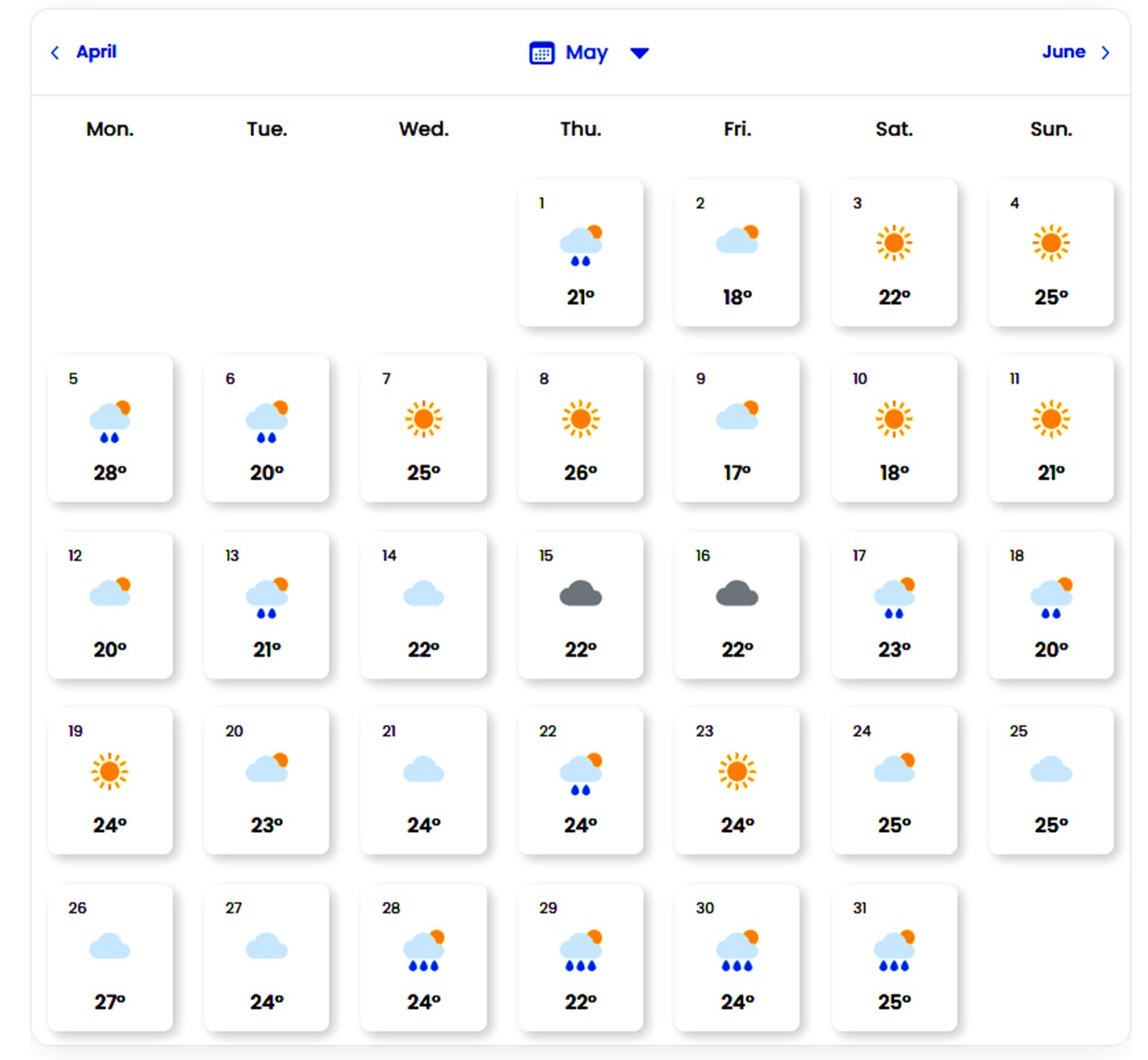Click the dark cloud icon on May 15

click(581, 594)
